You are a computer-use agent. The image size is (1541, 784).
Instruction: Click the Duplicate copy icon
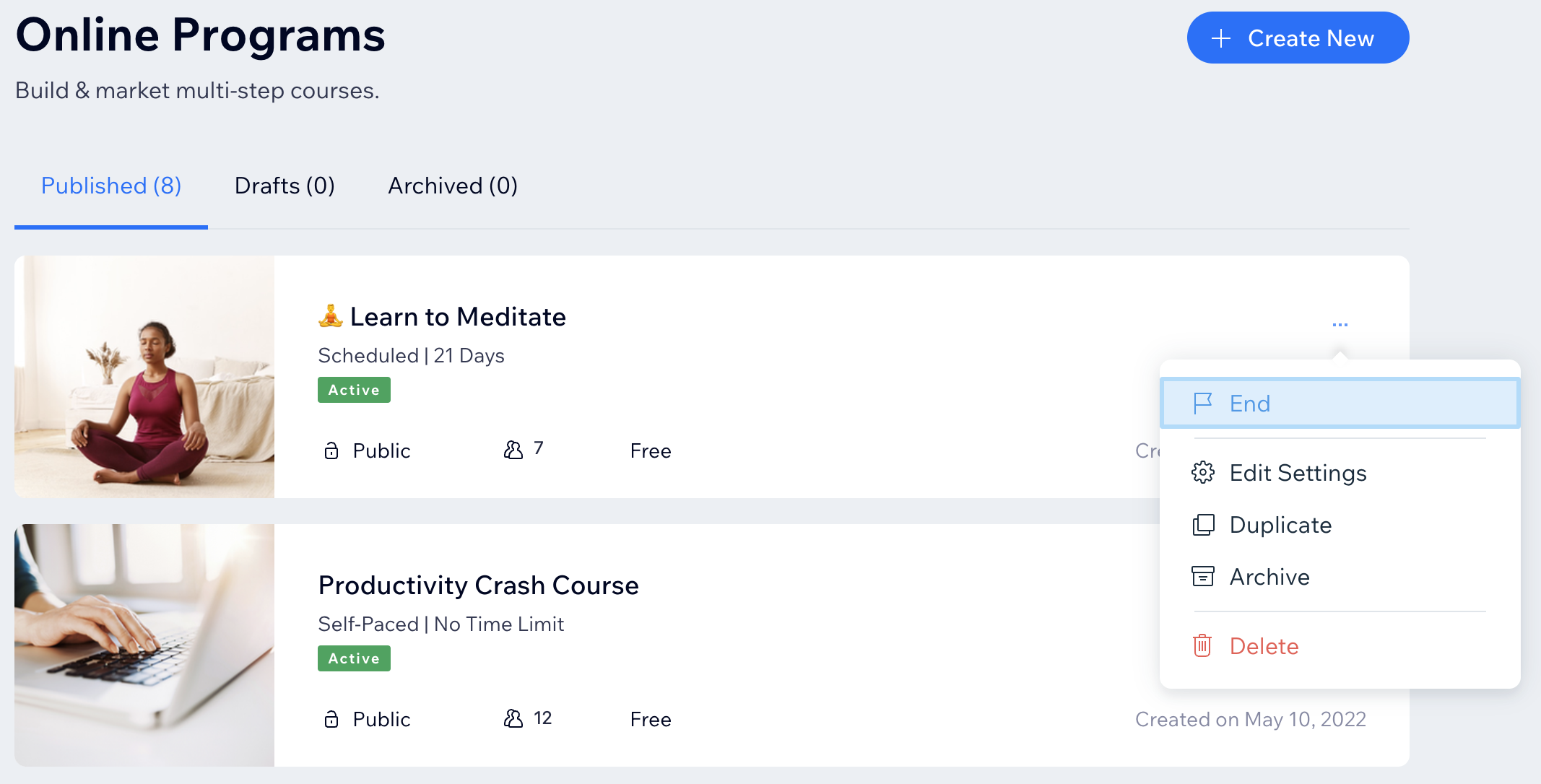point(1203,525)
